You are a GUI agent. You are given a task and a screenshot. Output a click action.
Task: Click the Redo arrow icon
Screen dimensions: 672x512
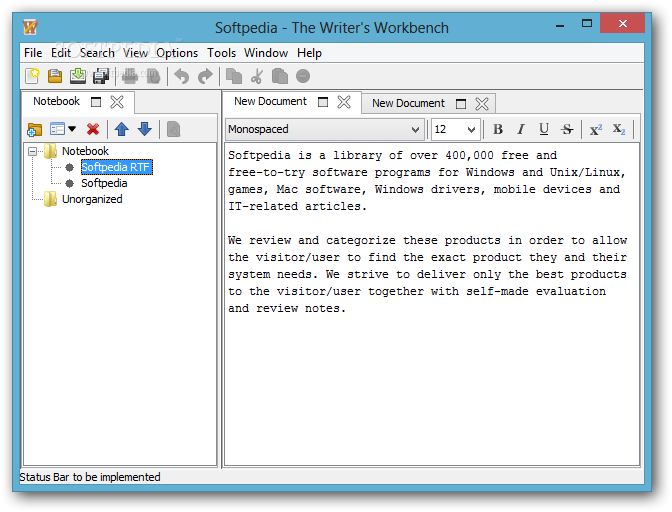tap(205, 77)
